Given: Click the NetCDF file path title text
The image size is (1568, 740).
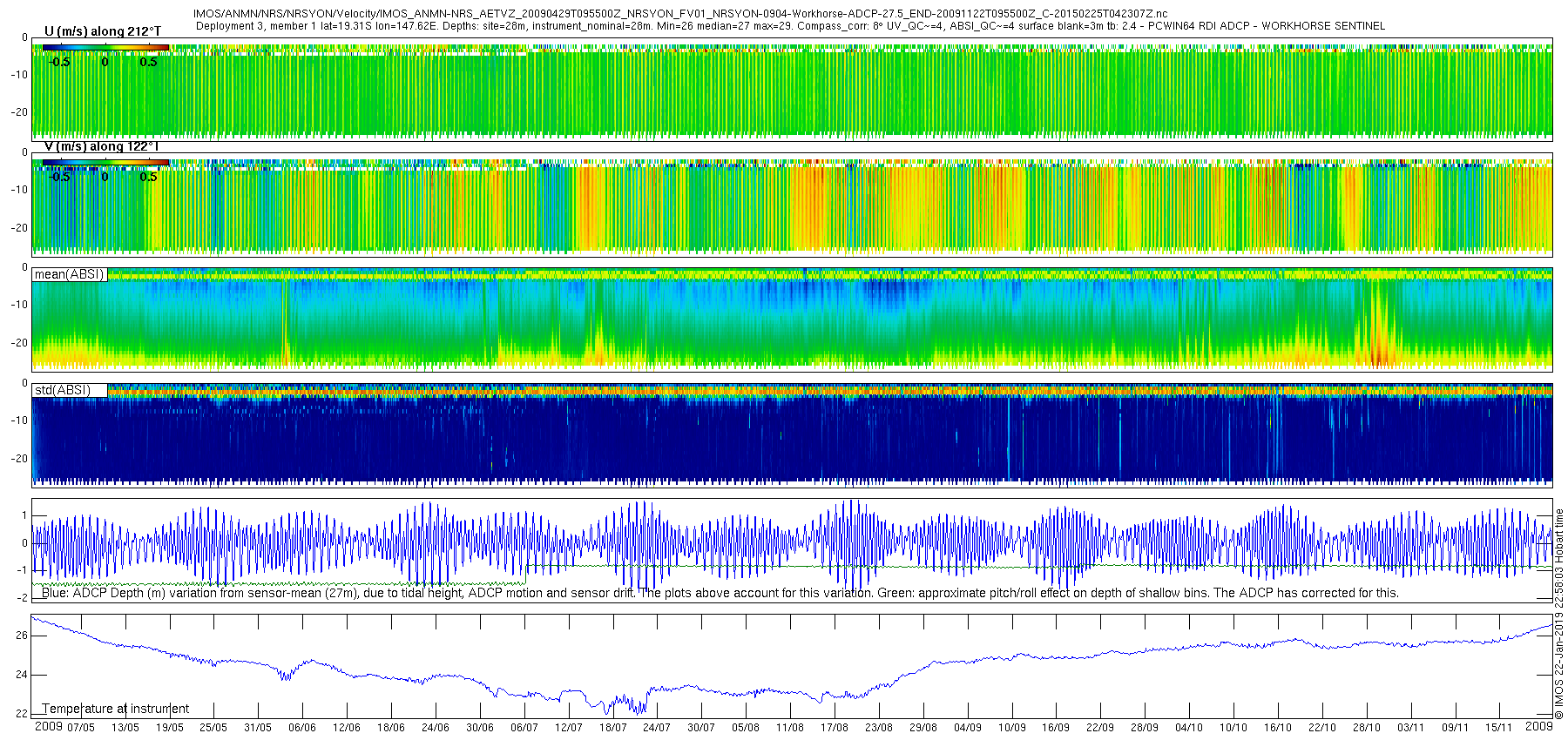Looking at the screenshot, I should [x=680, y=14].
